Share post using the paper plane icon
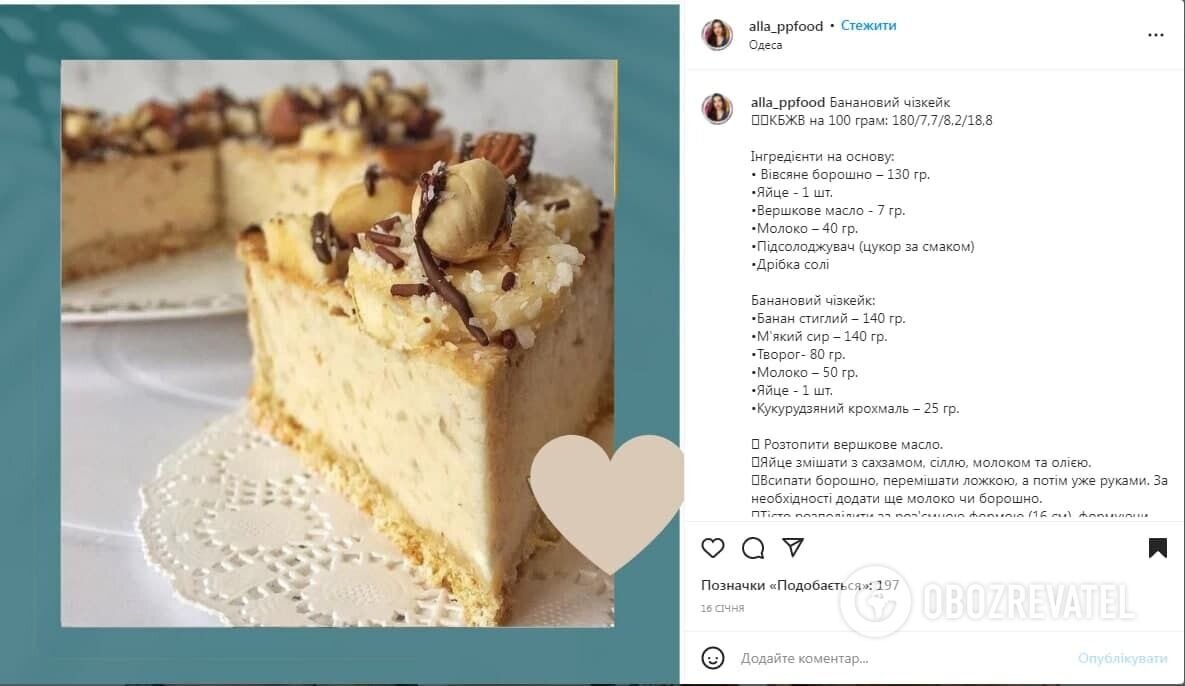Screen dimensions: 1185x686 [x=793, y=547]
